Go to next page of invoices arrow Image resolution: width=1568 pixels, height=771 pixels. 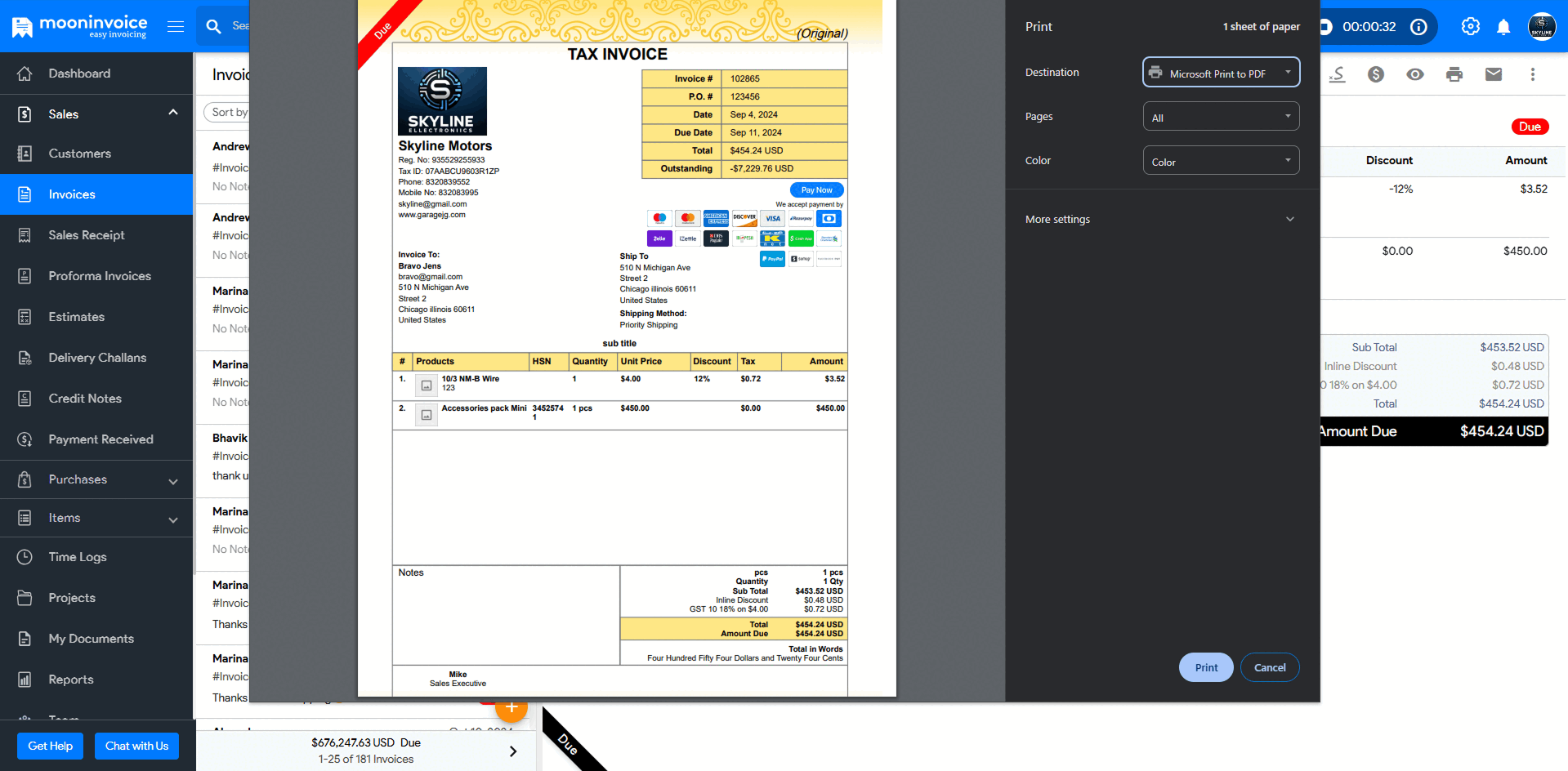point(513,751)
